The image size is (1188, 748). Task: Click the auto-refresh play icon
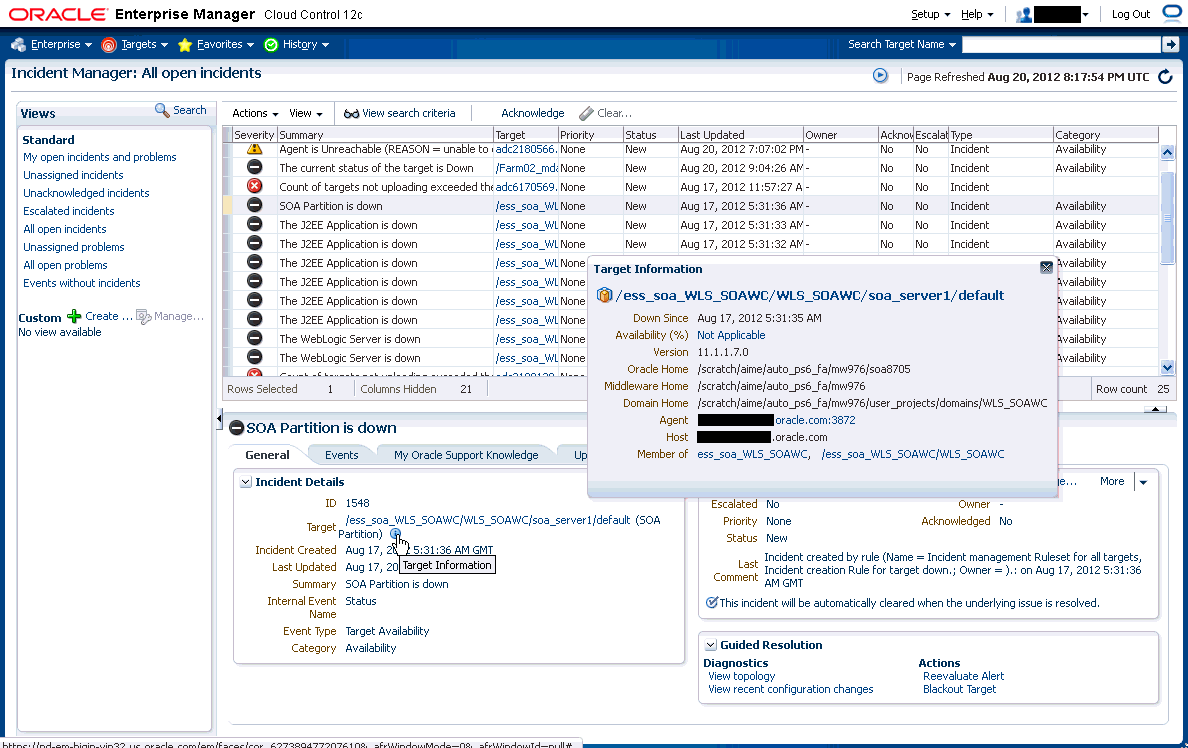(x=880, y=76)
